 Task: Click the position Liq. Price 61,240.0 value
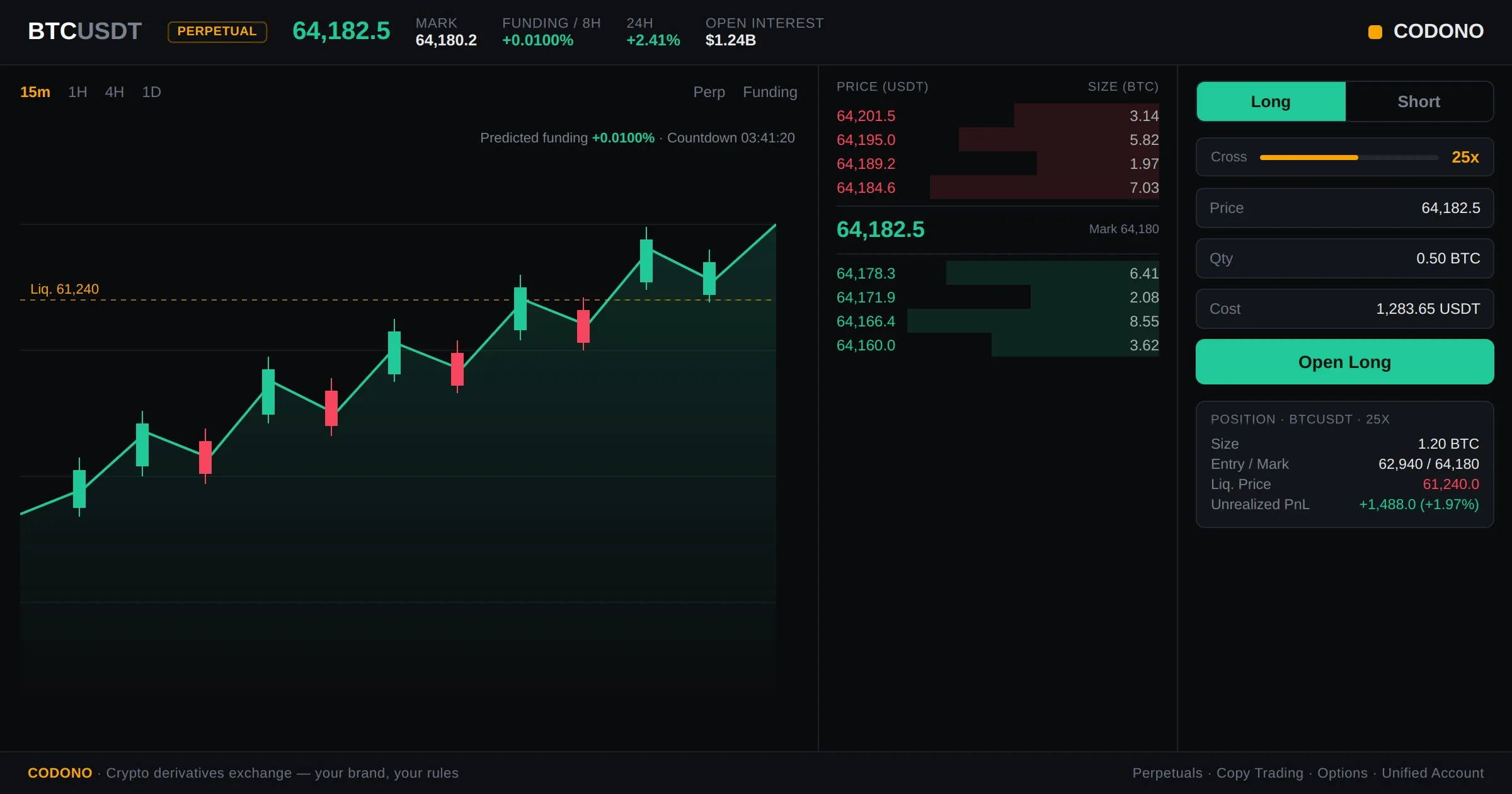pyautogui.click(x=1450, y=484)
